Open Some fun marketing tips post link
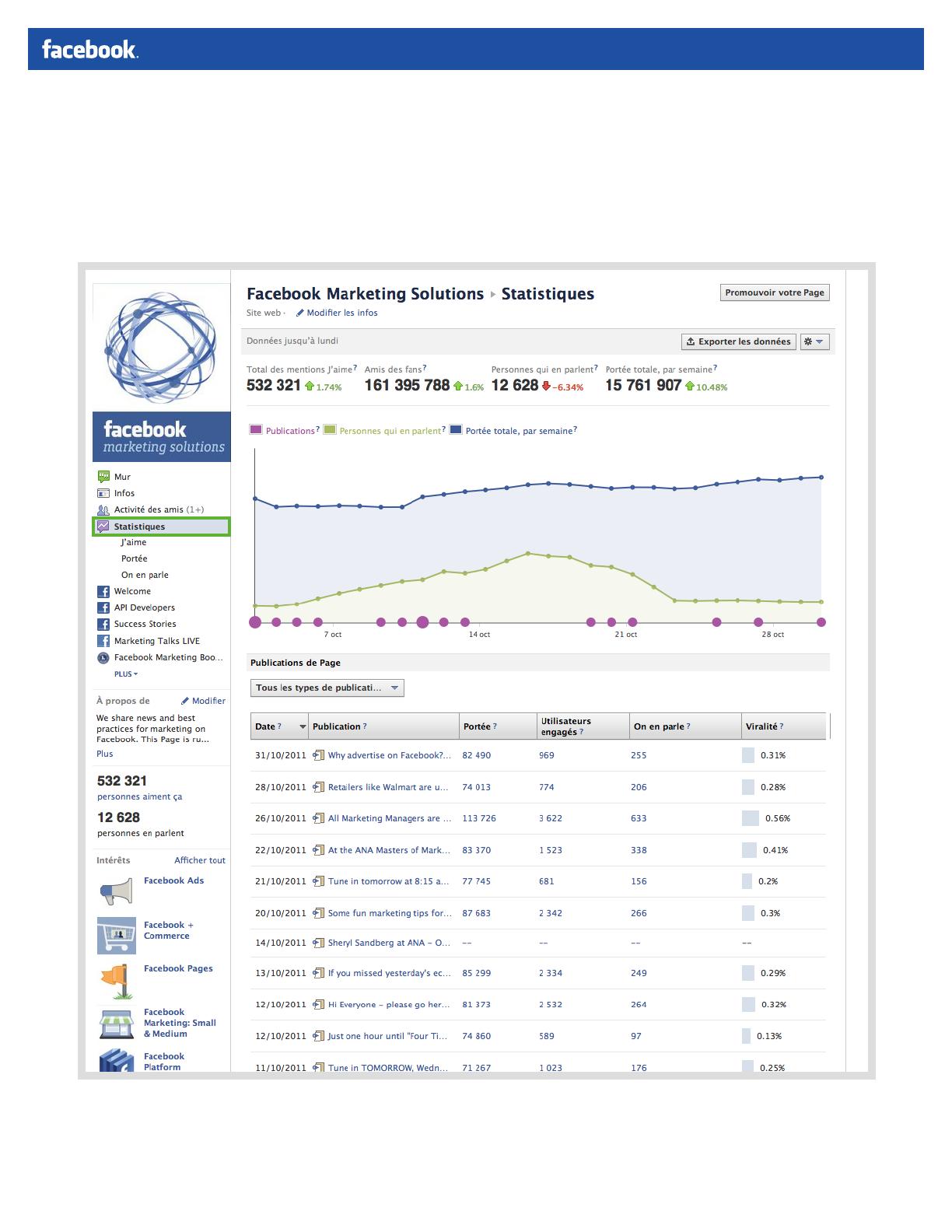Image resolution: width=952 pixels, height=1232 pixels. [x=390, y=913]
